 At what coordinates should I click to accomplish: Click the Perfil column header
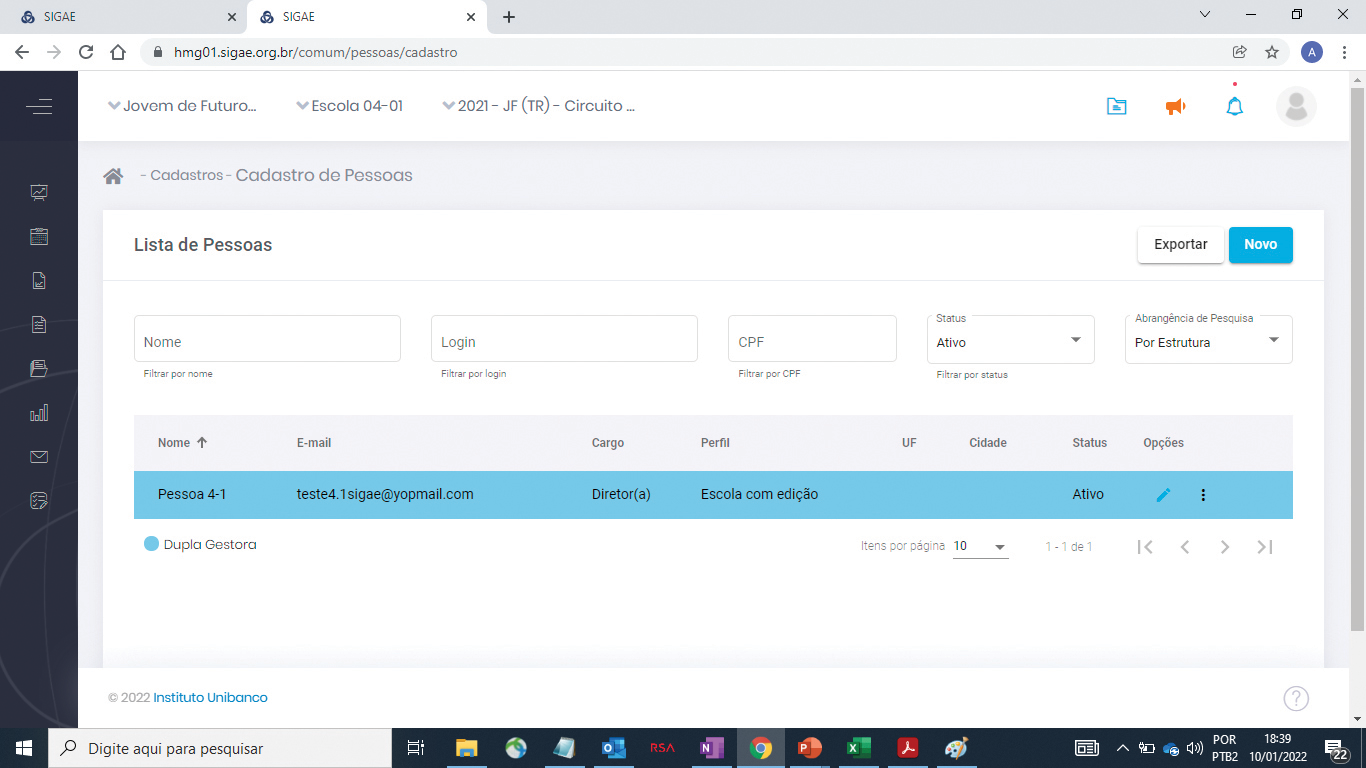(716, 443)
